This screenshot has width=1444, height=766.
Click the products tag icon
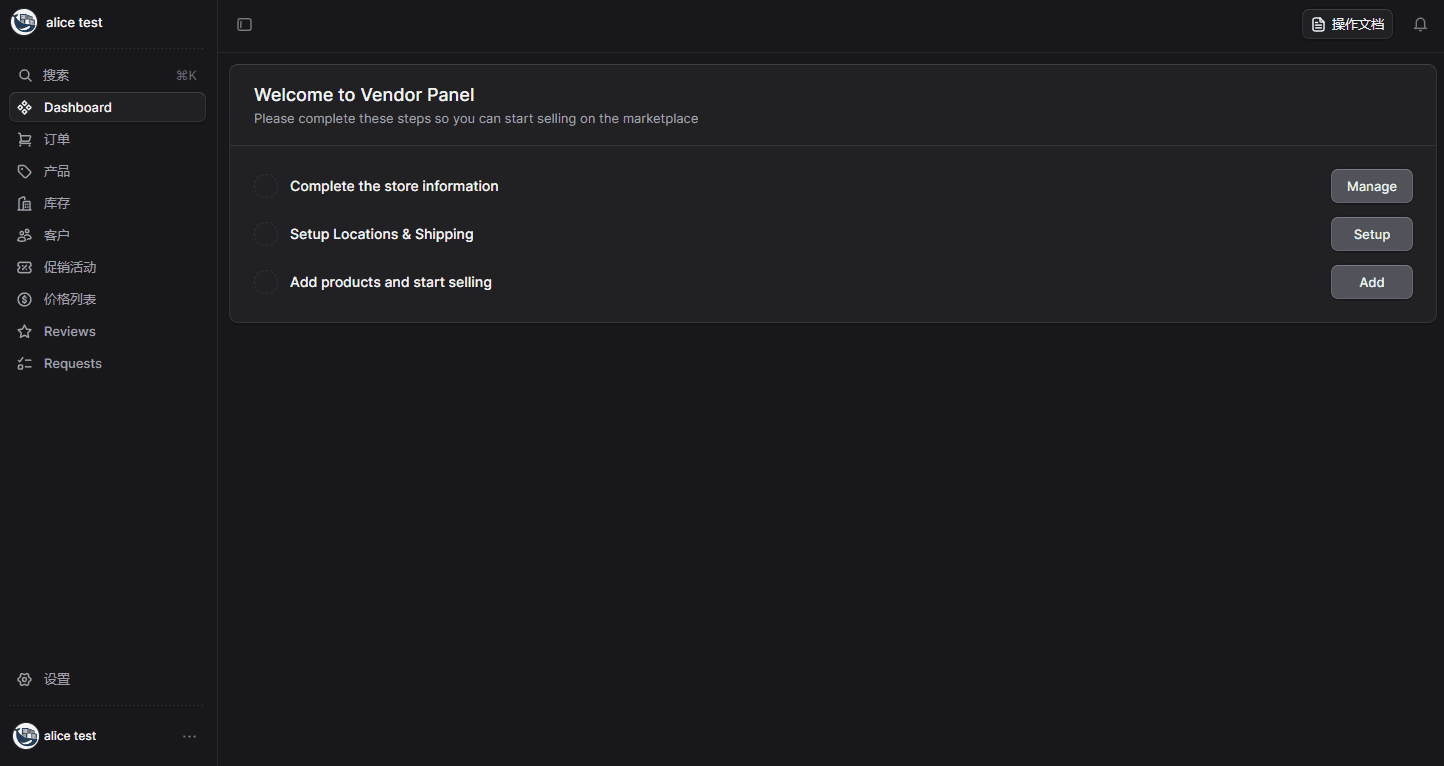coord(25,172)
